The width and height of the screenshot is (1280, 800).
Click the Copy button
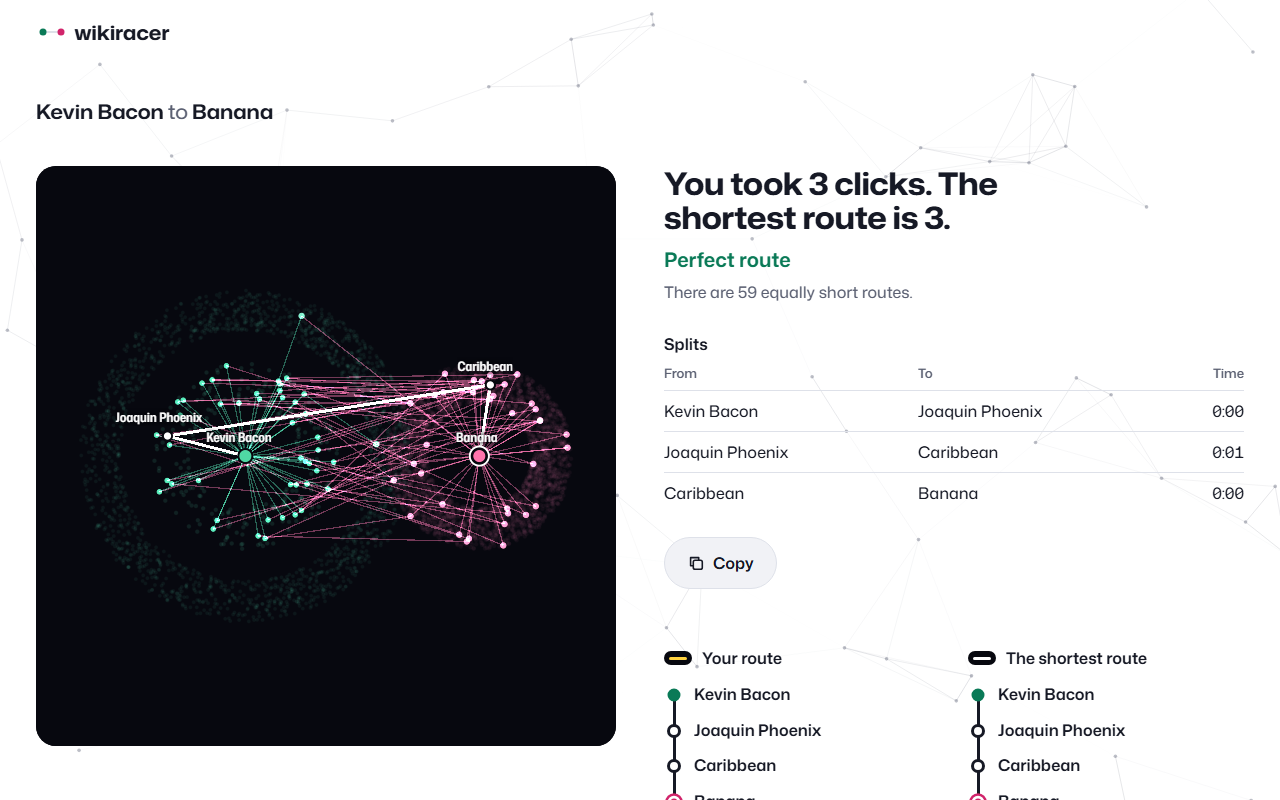click(720, 563)
